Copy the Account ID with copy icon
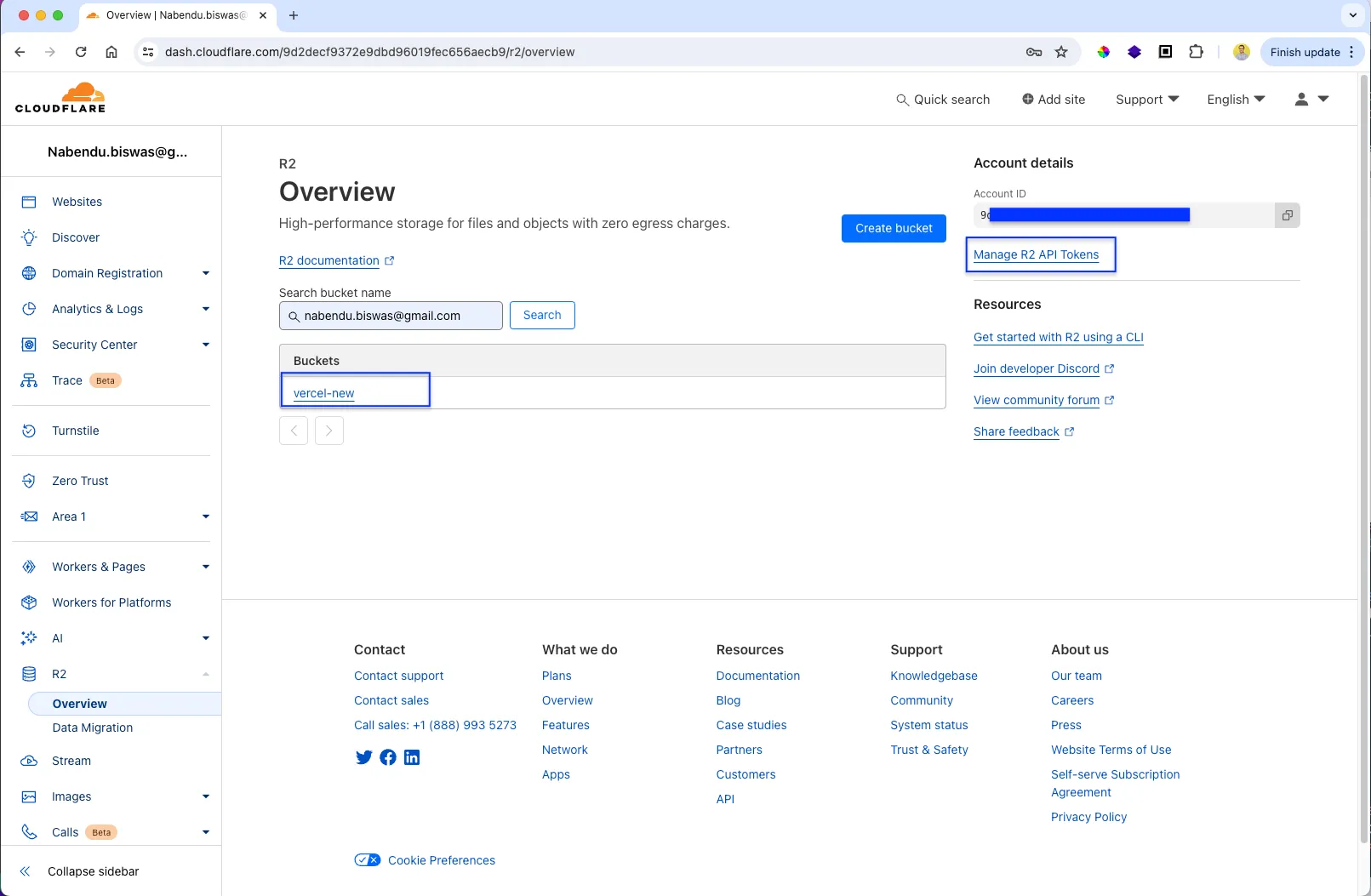This screenshot has height=896, width=1371. coord(1288,215)
